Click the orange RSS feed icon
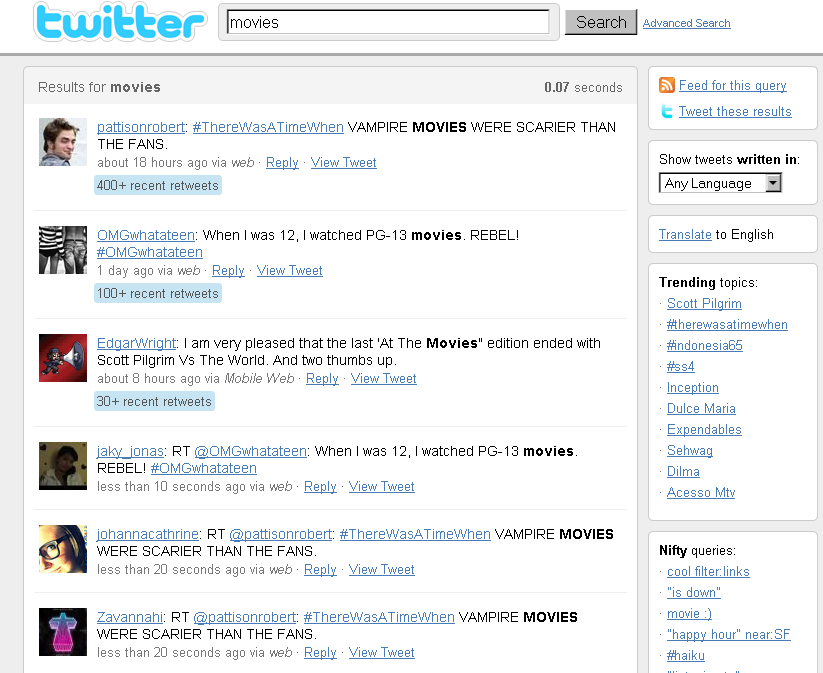The width and height of the screenshot is (823, 673). tap(667, 85)
